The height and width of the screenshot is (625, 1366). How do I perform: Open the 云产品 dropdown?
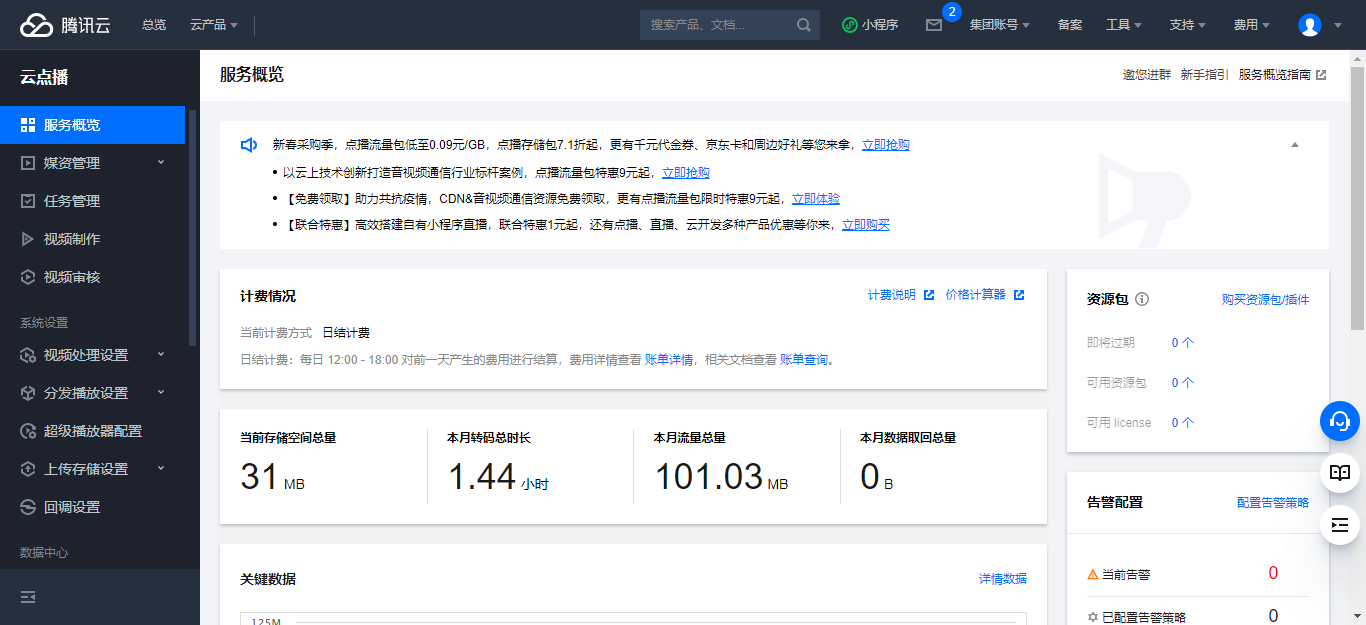214,25
